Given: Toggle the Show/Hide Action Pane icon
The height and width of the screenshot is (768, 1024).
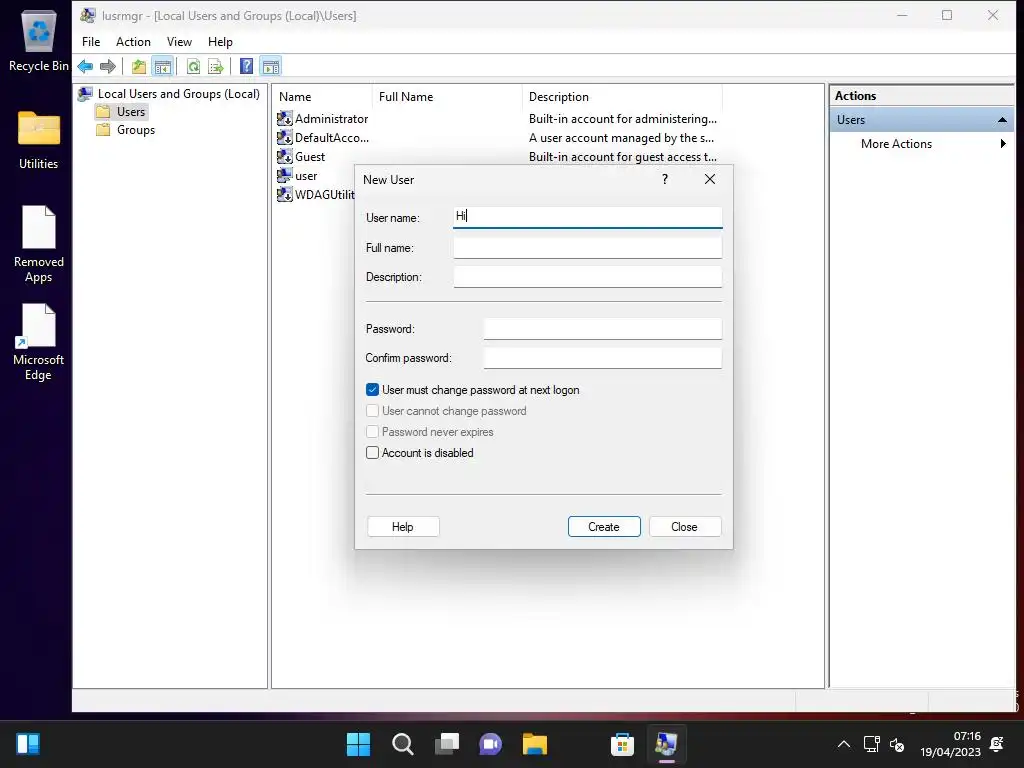Looking at the screenshot, I should pyautogui.click(x=270, y=66).
